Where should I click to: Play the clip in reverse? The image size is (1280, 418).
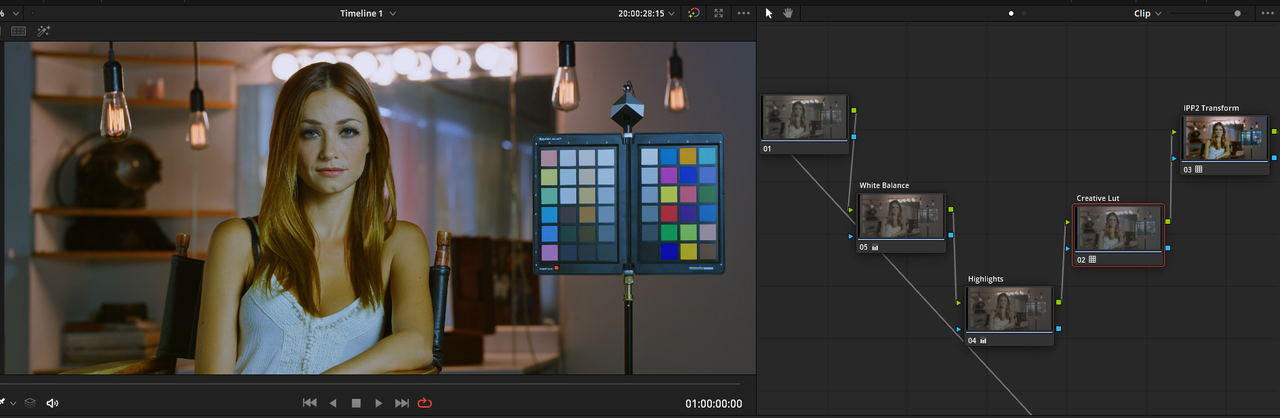tap(333, 403)
